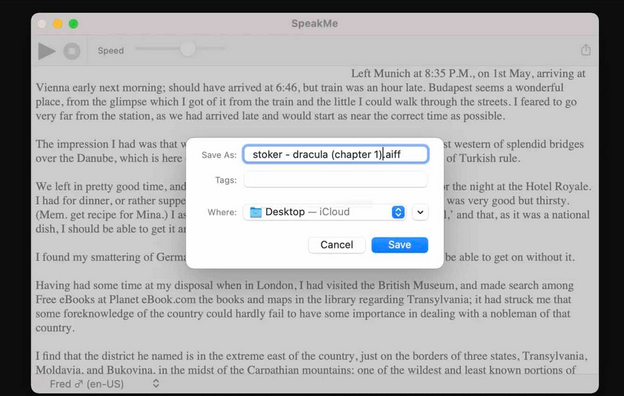This screenshot has width=624, height=396.
Task: Open the Share icon in toolbar
Action: click(x=585, y=50)
